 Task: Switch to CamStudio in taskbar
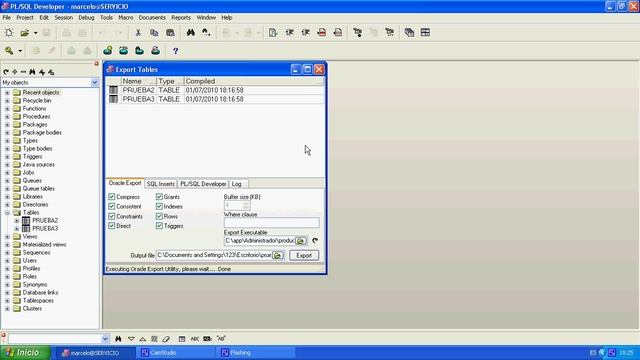tap(176, 353)
